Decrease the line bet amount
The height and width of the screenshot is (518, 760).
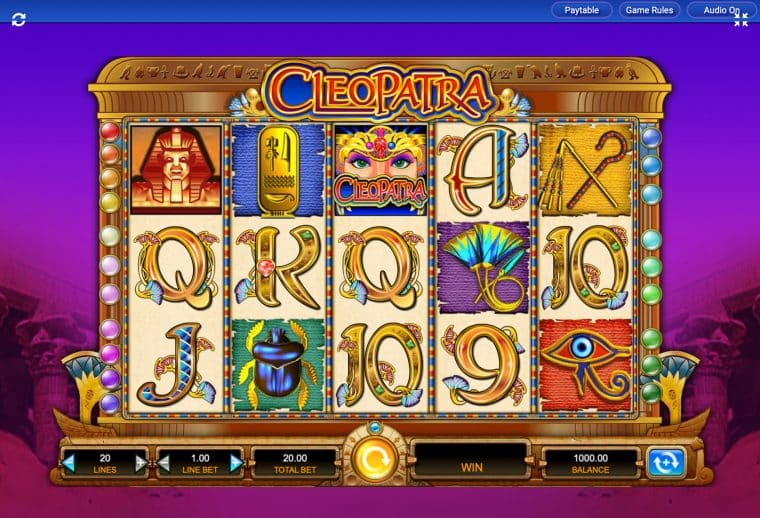(164, 463)
